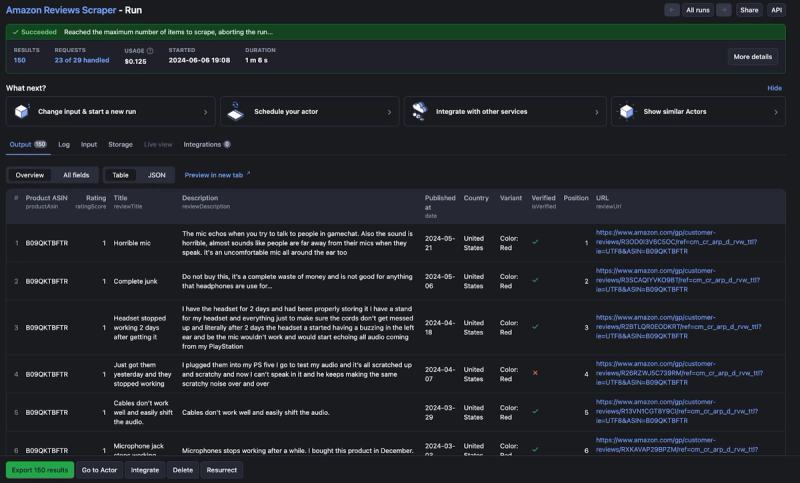
Task: Click the cube icon for new run
Action: tap(22, 111)
